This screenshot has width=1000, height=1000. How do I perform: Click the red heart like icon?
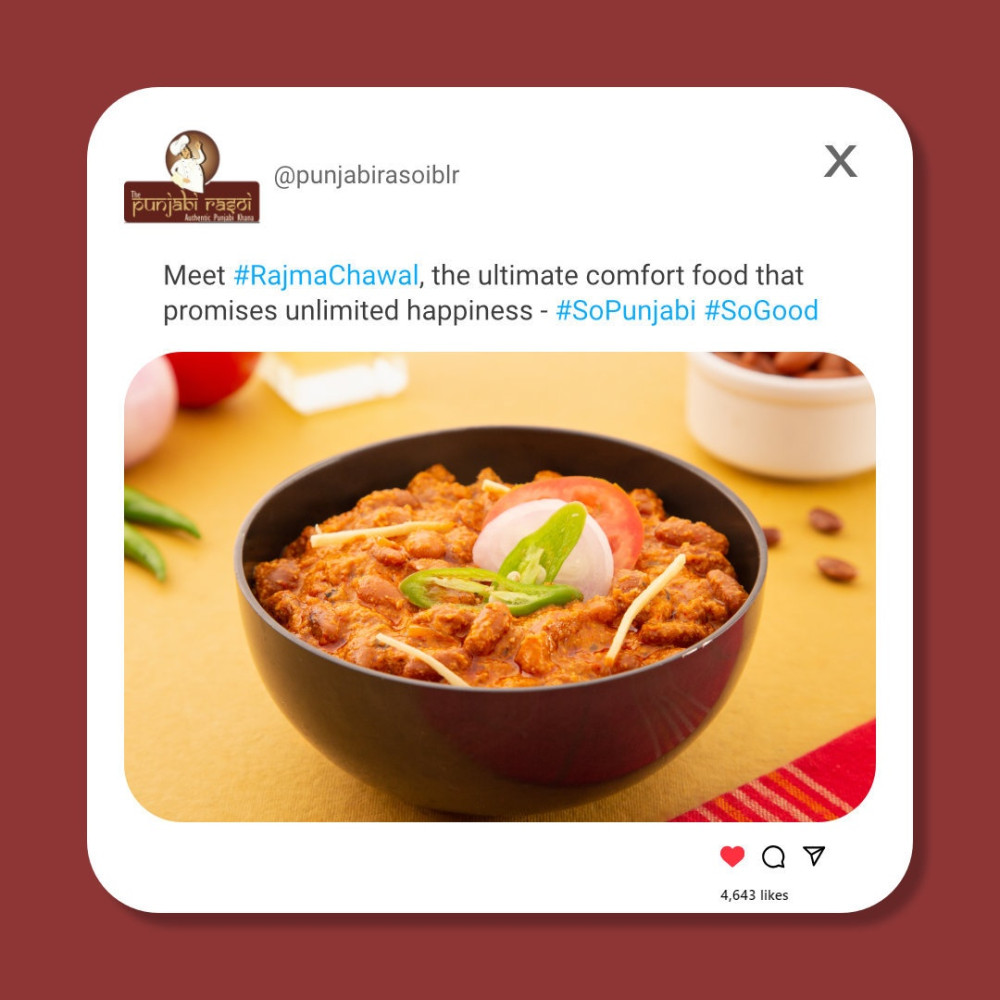click(x=732, y=856)
